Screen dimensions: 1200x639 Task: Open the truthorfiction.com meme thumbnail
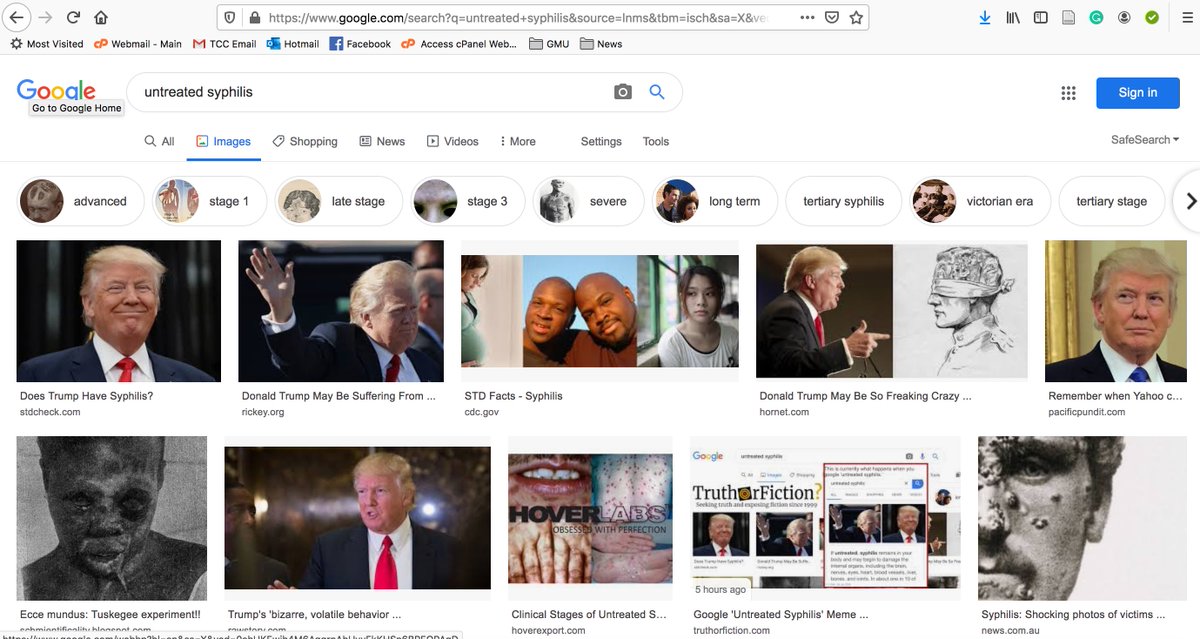point(825,518)
